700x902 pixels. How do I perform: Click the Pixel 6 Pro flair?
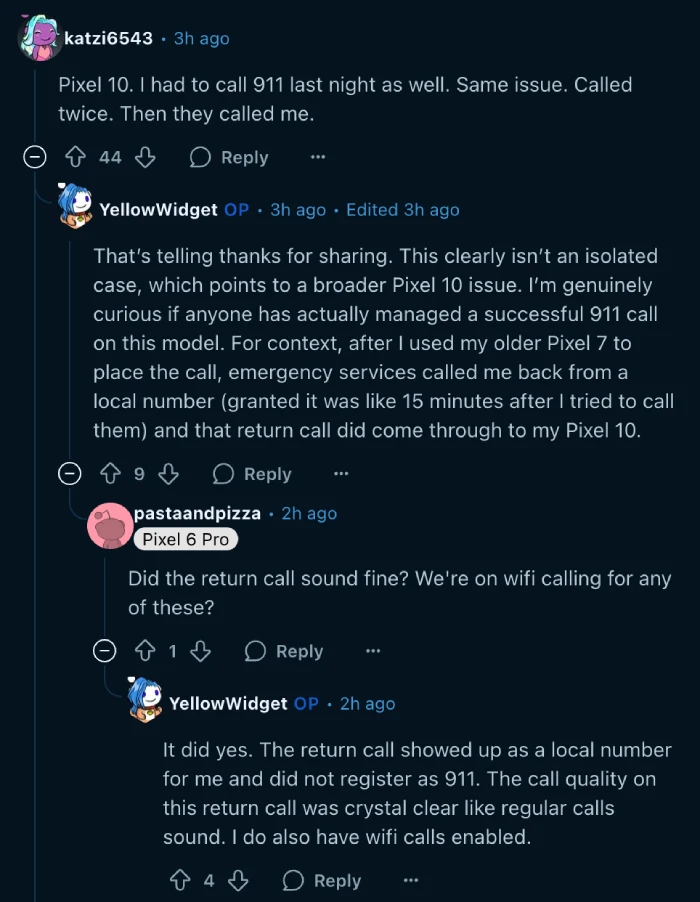(x=185, y=539)
